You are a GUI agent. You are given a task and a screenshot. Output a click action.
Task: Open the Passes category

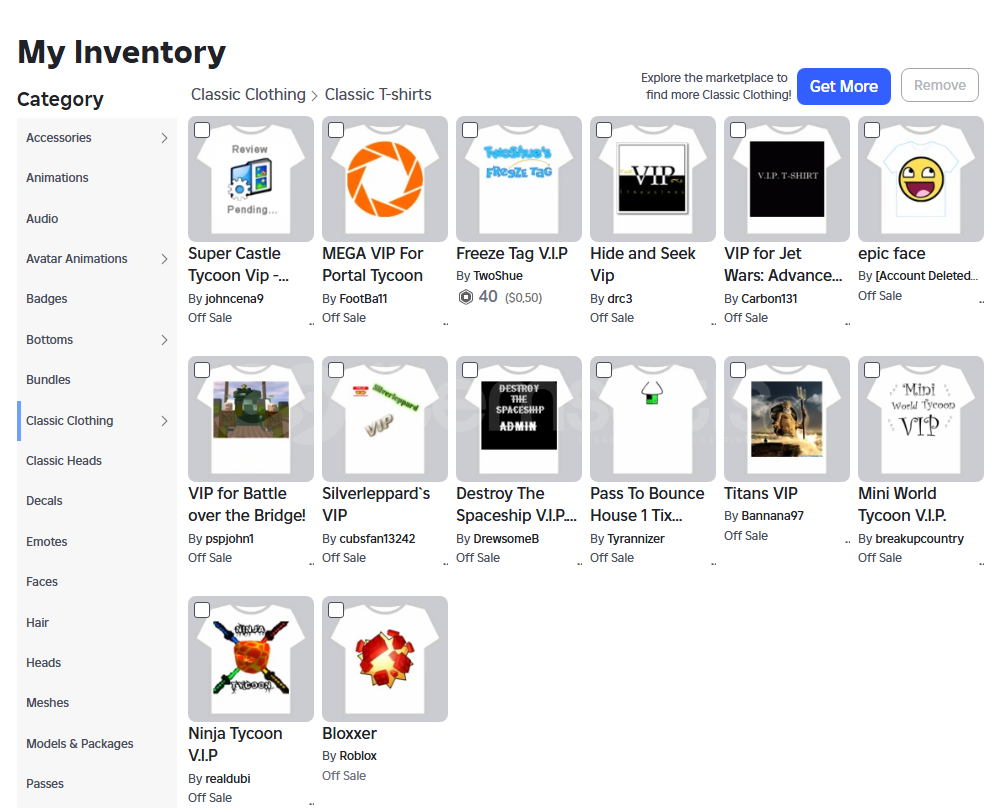pos(97,784)
